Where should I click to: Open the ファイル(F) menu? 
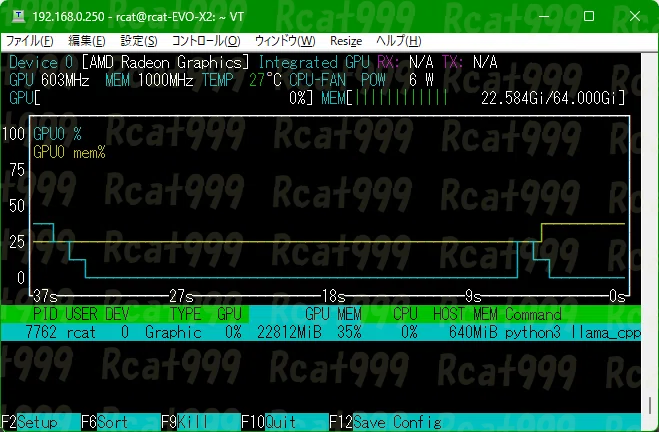[29, 41]
